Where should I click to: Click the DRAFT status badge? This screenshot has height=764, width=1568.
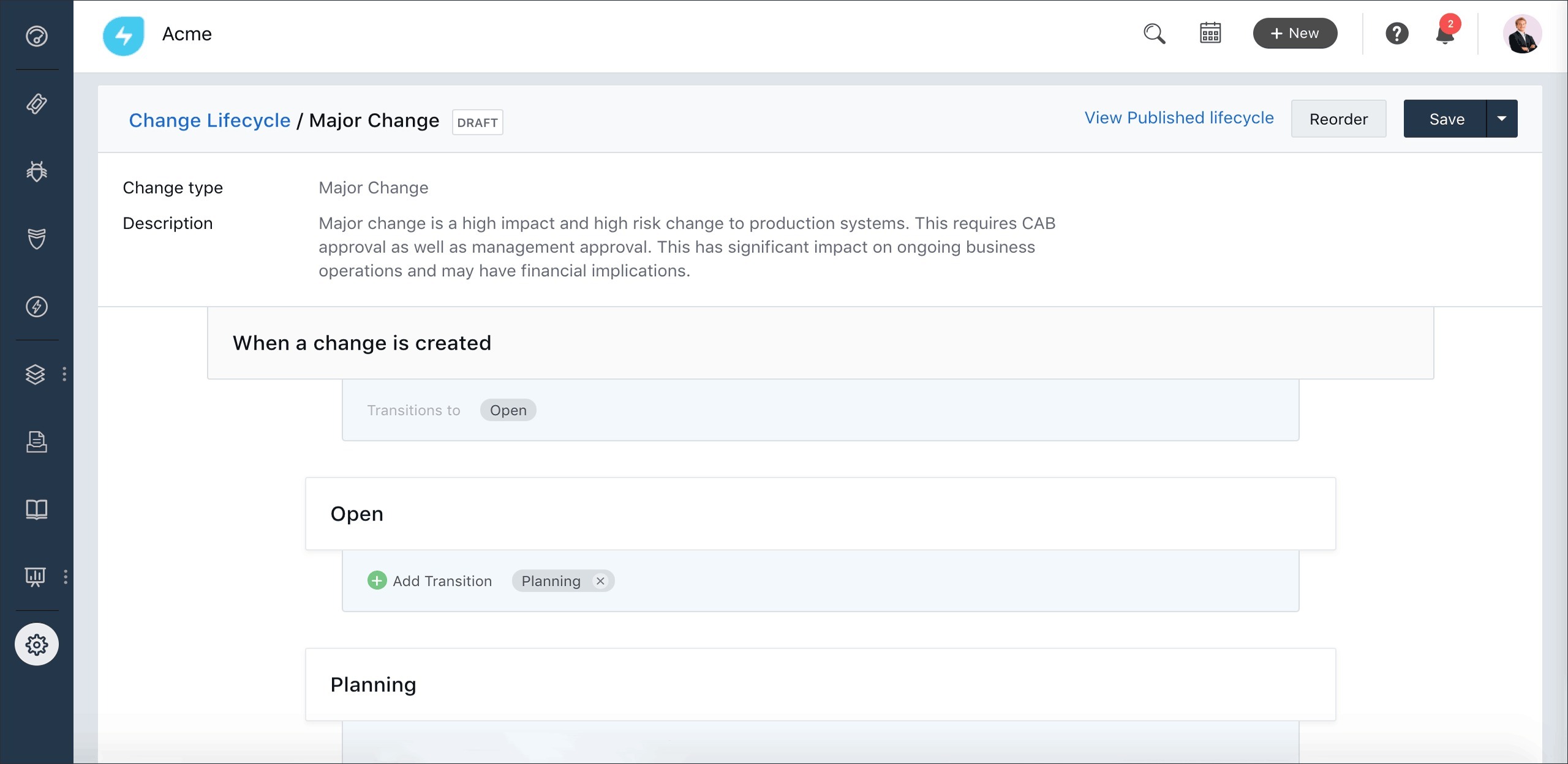coord(478,122)
